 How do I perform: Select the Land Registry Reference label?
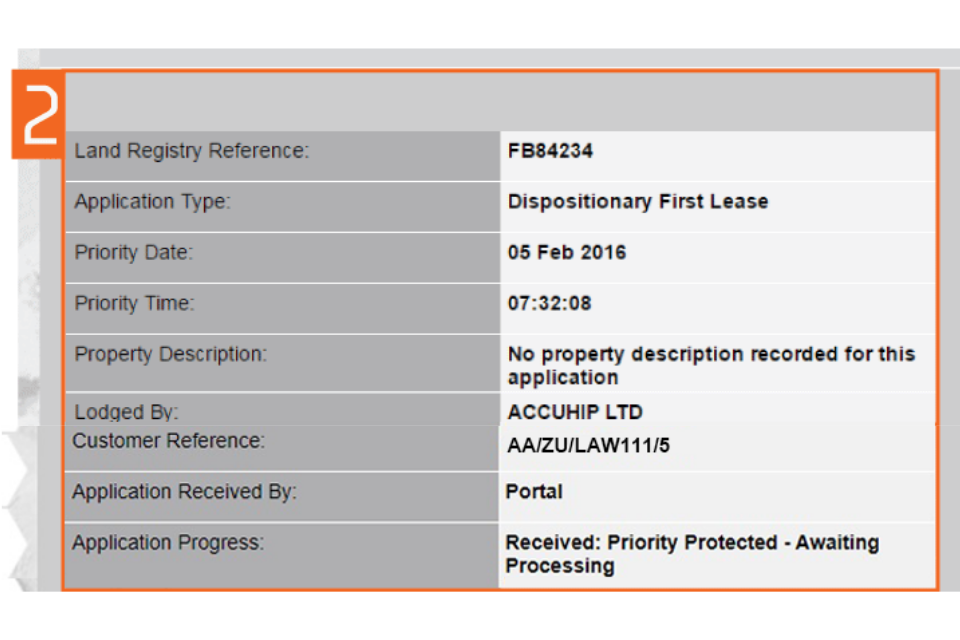click(x=192, y=151)
